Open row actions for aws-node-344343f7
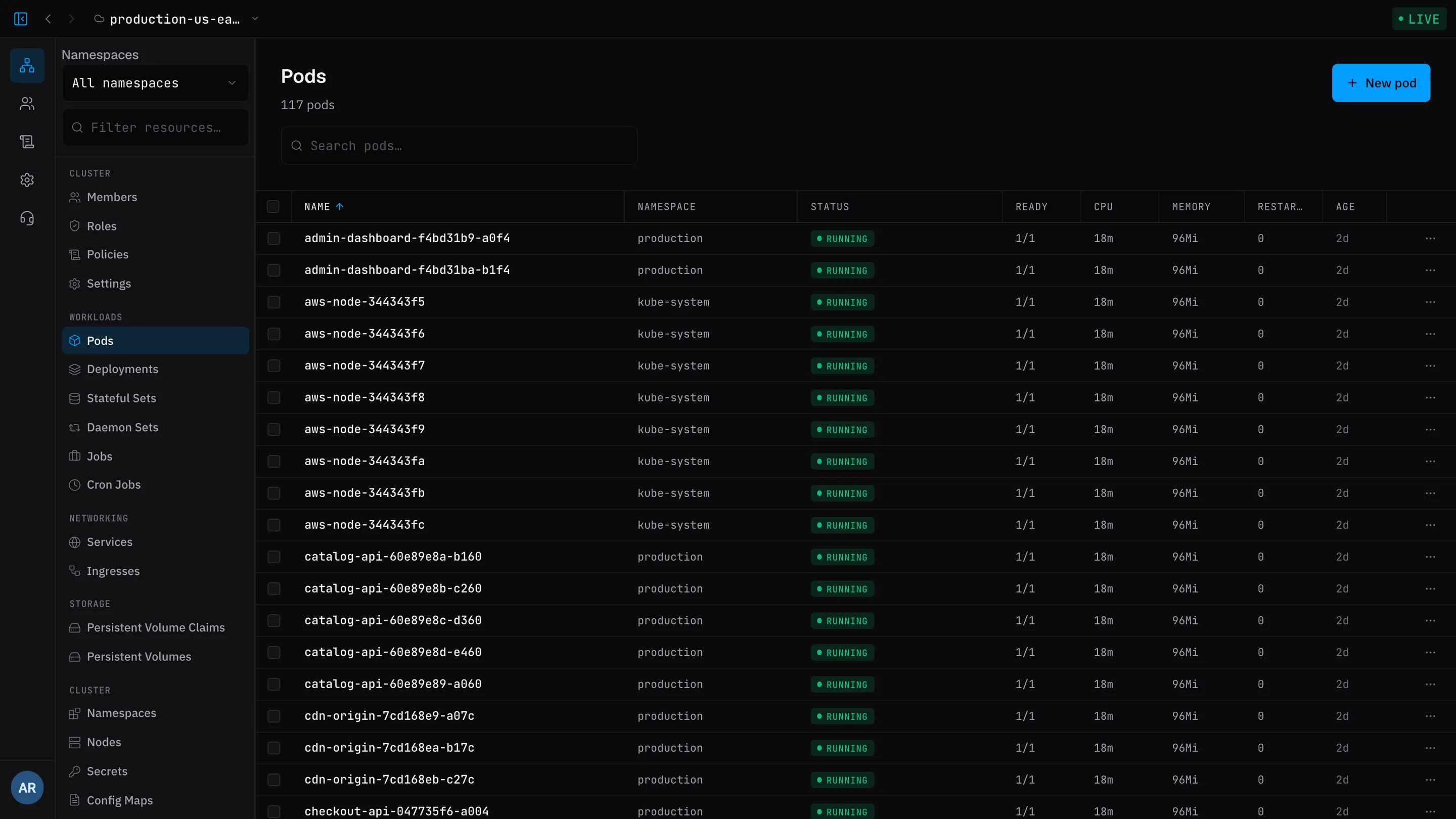The width and height of the screenshot is (1456, 819). pos(1430,366)
